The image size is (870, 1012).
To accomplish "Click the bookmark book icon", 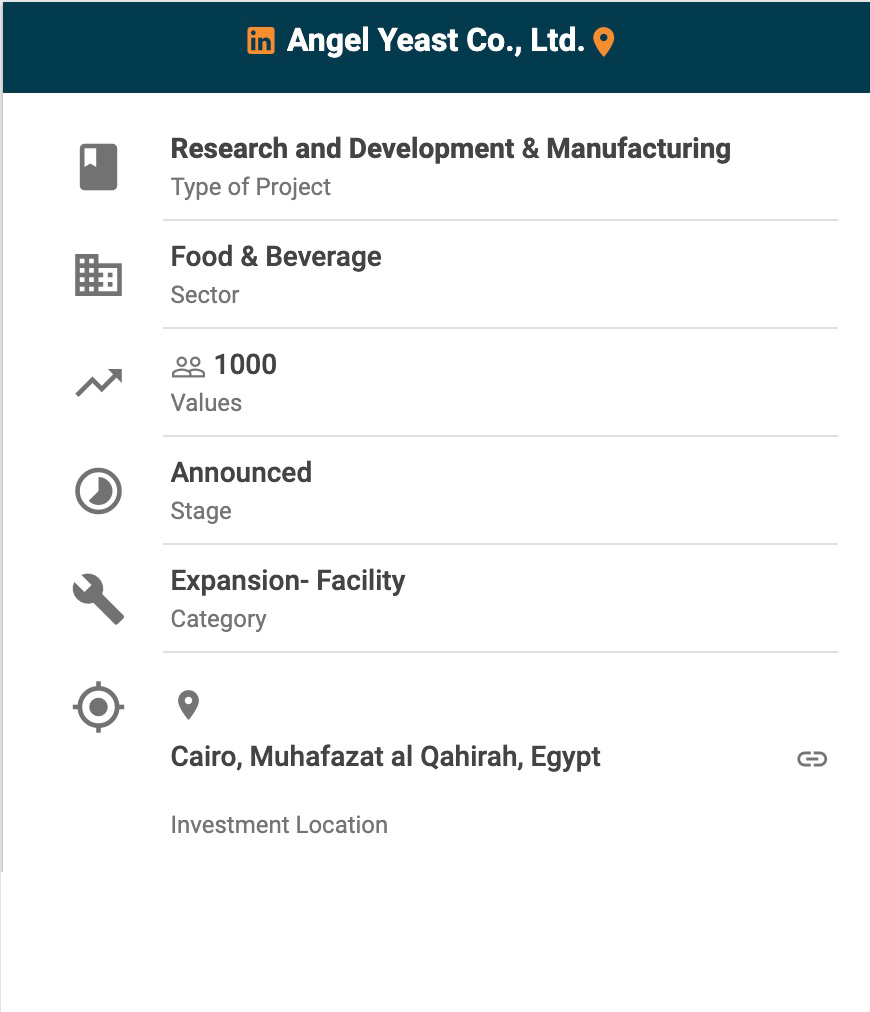I will click(x=98, y=167).
